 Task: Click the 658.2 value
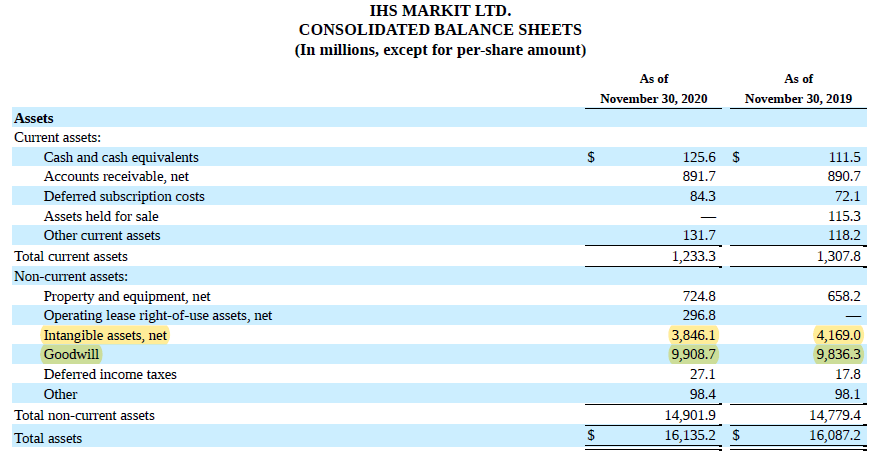(844, 296)
